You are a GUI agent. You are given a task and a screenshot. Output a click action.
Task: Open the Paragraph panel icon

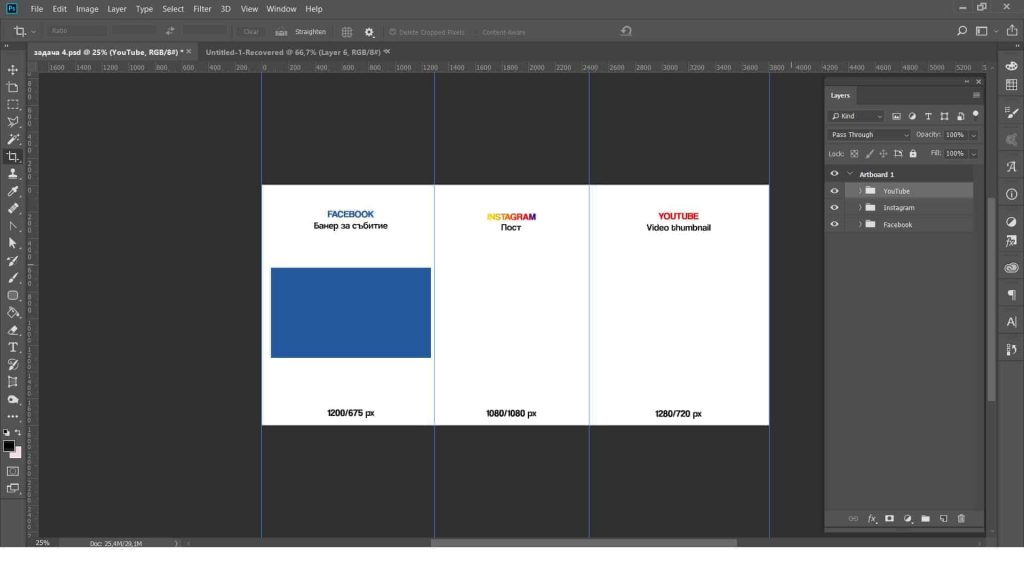[1012, 295]
